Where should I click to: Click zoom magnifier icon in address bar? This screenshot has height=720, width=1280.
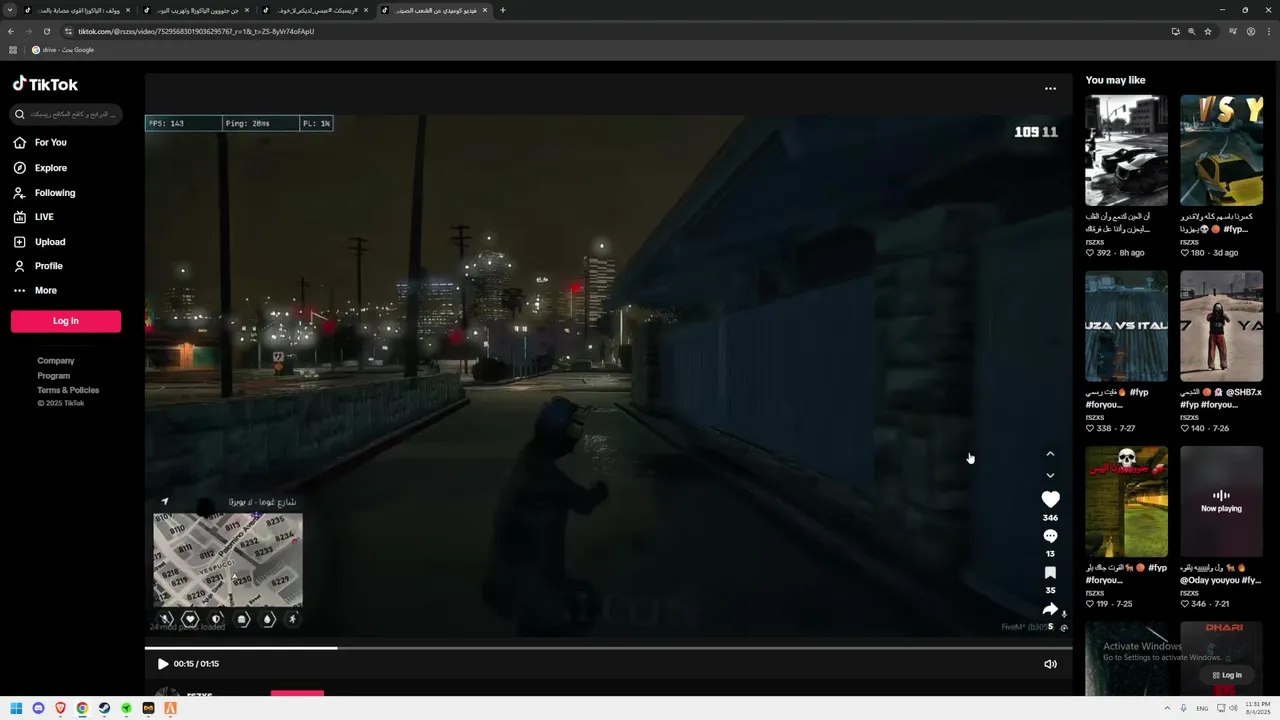(1191, 31)
